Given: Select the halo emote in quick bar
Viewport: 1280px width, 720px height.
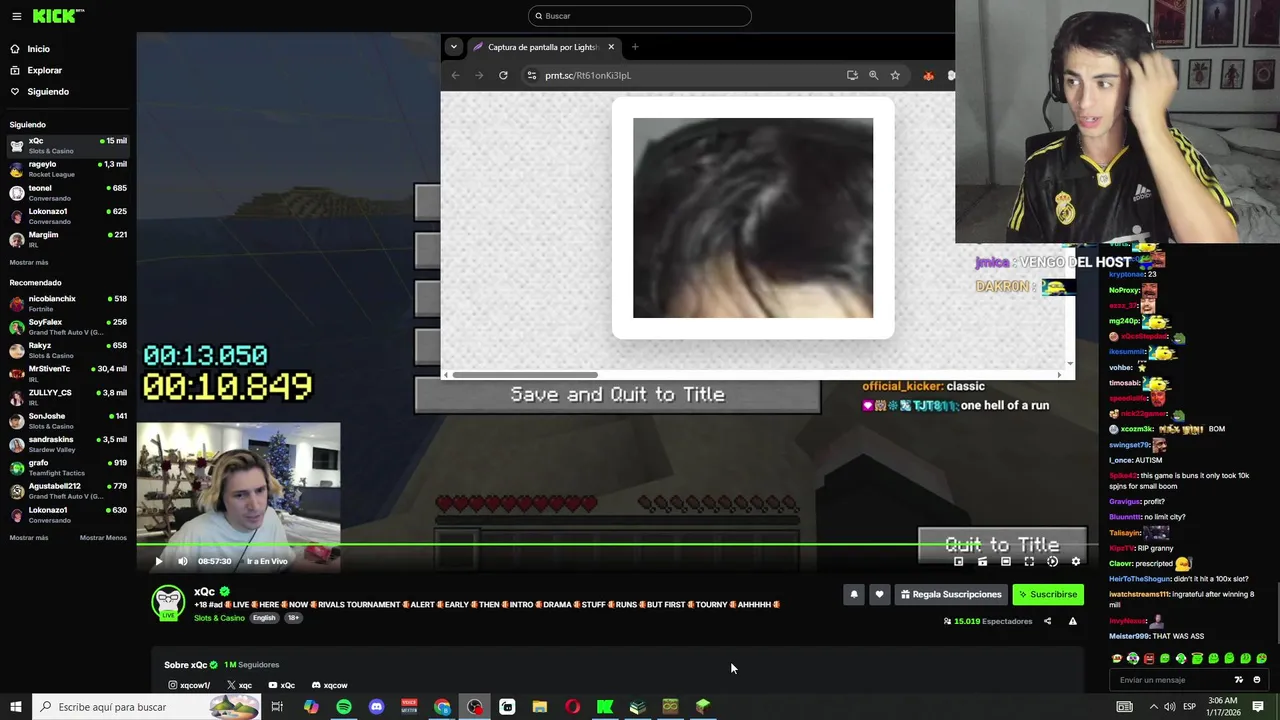Looking at the screenshot, I should (1197, 658).
